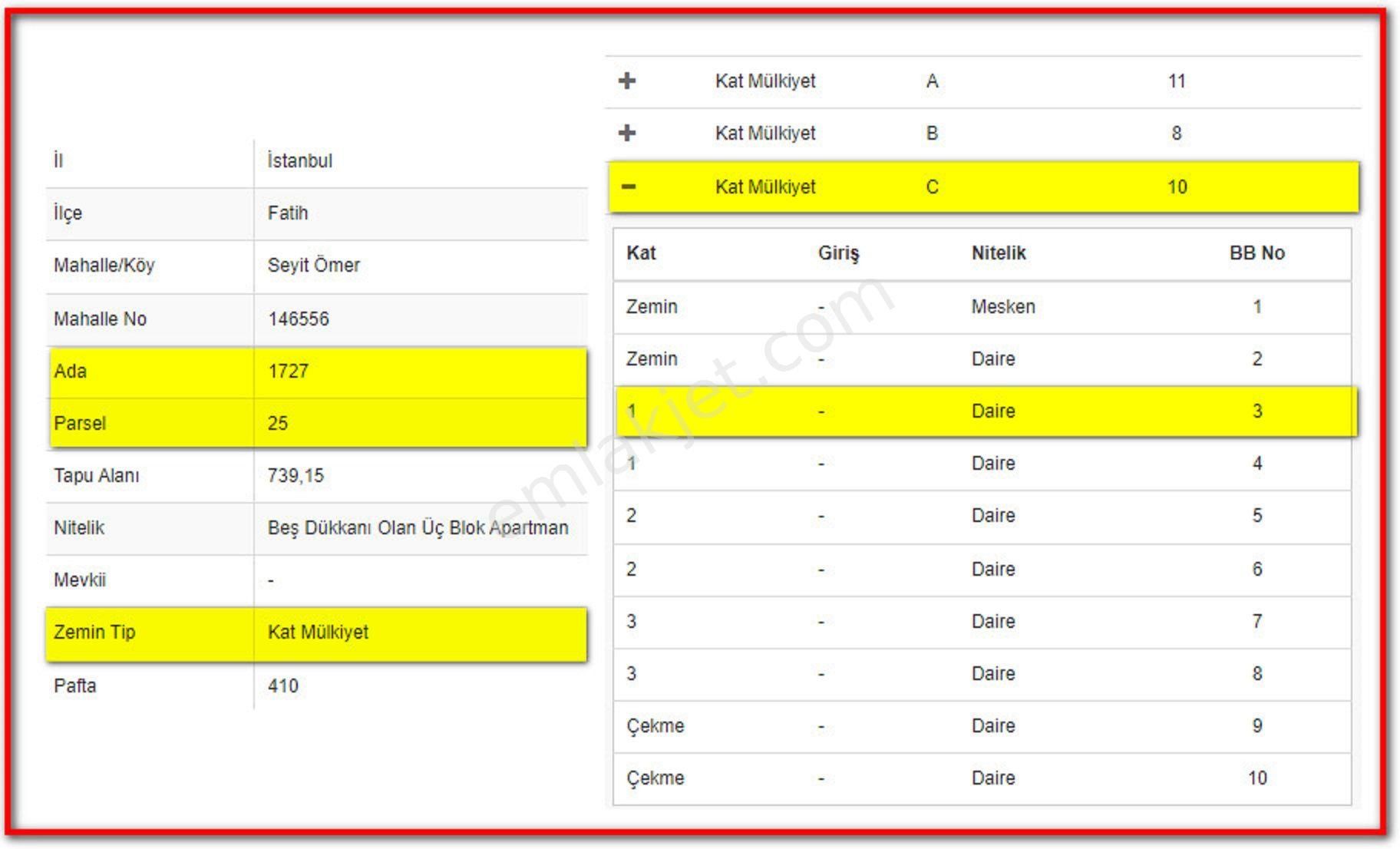Click the Mahalle No value 146556
Image resolution: width=1400 pixels, height=849 pixels.
pos(298,319)
